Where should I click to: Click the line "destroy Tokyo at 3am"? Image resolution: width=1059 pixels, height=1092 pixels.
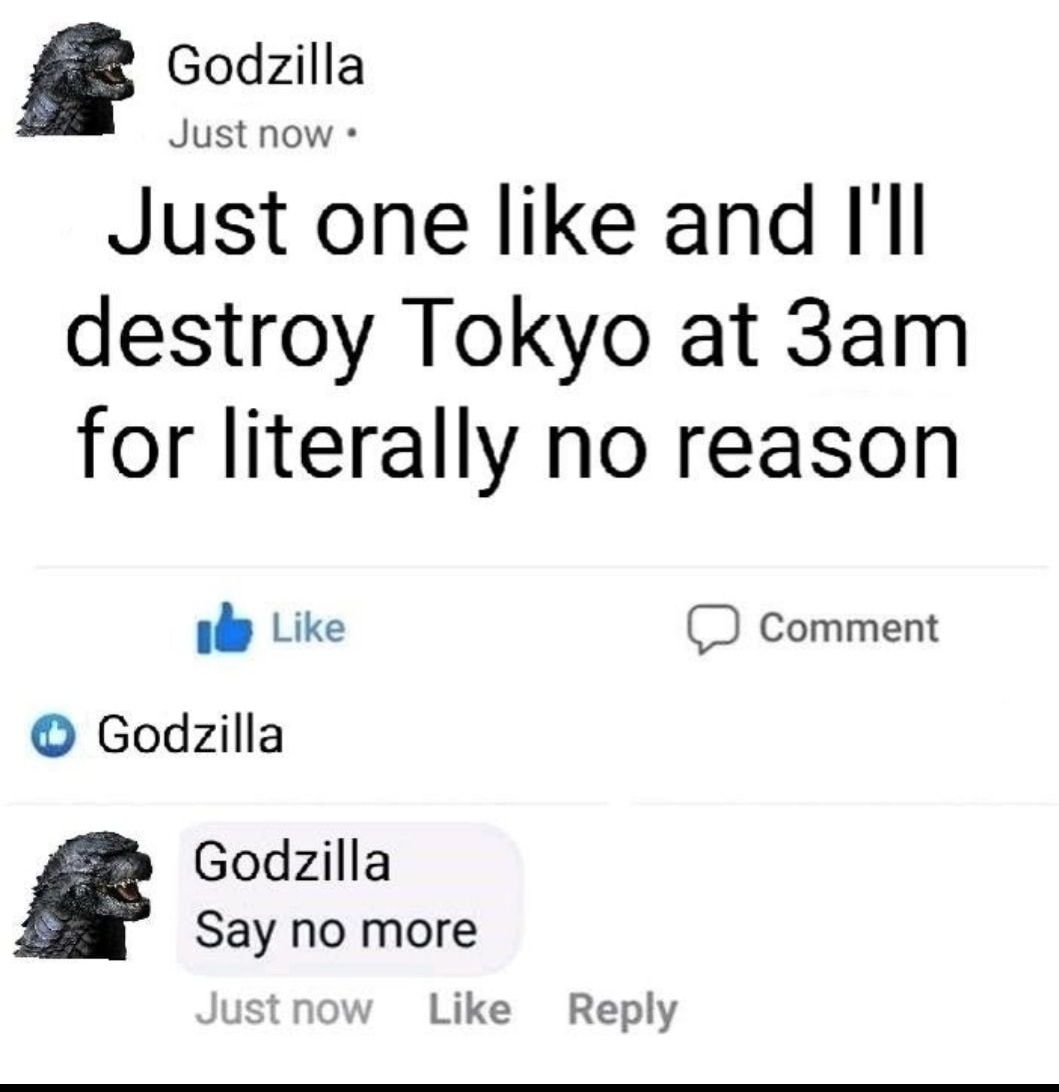tap(517, 336)
